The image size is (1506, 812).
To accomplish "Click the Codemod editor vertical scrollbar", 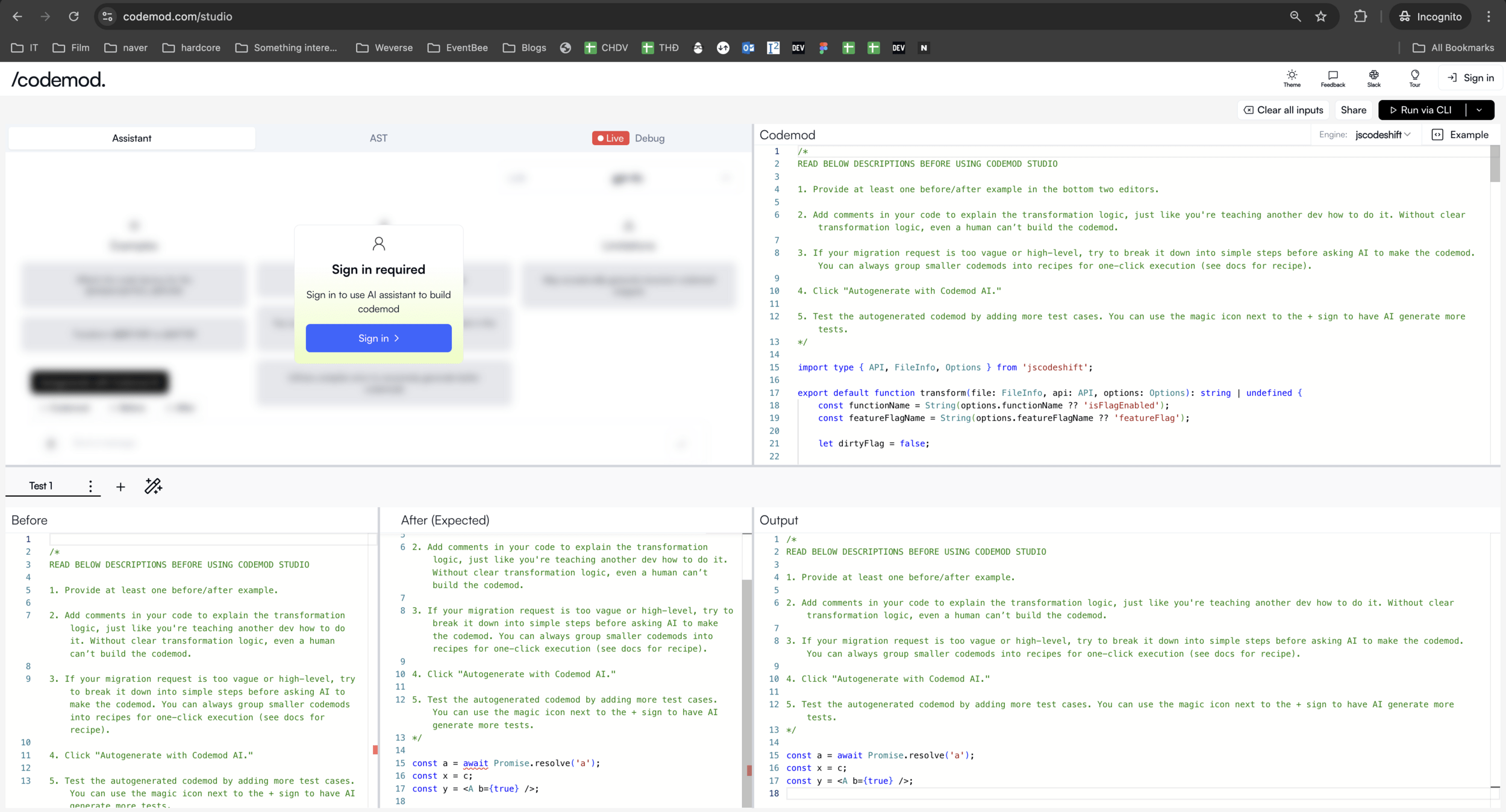I will 1495,164.
